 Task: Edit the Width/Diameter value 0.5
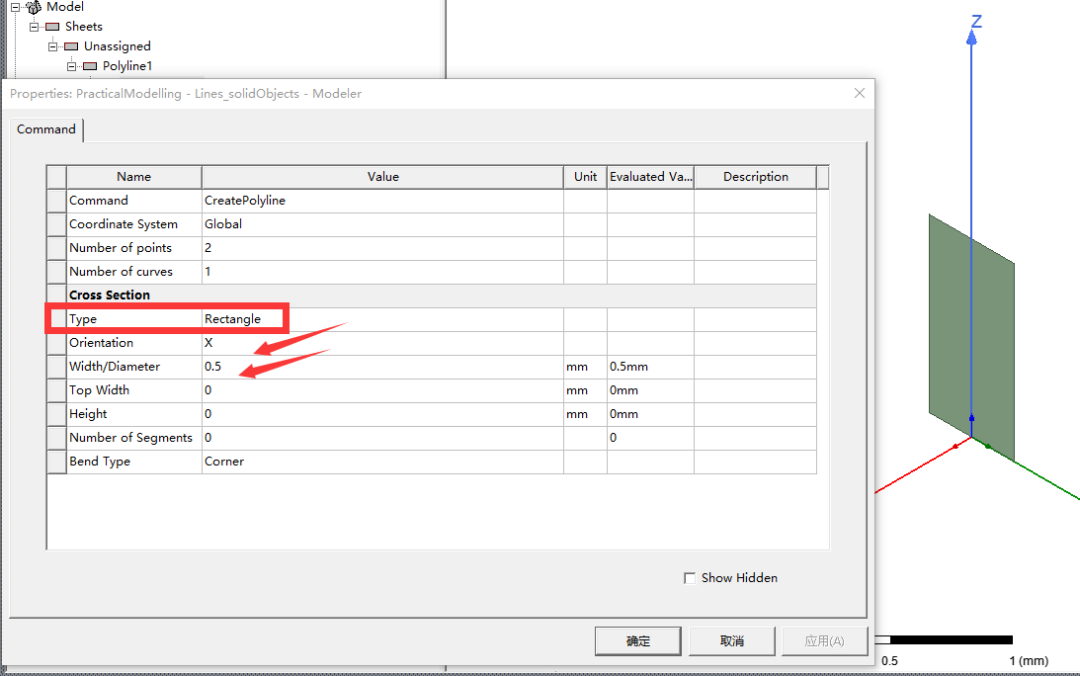click(x=382, y=367)
